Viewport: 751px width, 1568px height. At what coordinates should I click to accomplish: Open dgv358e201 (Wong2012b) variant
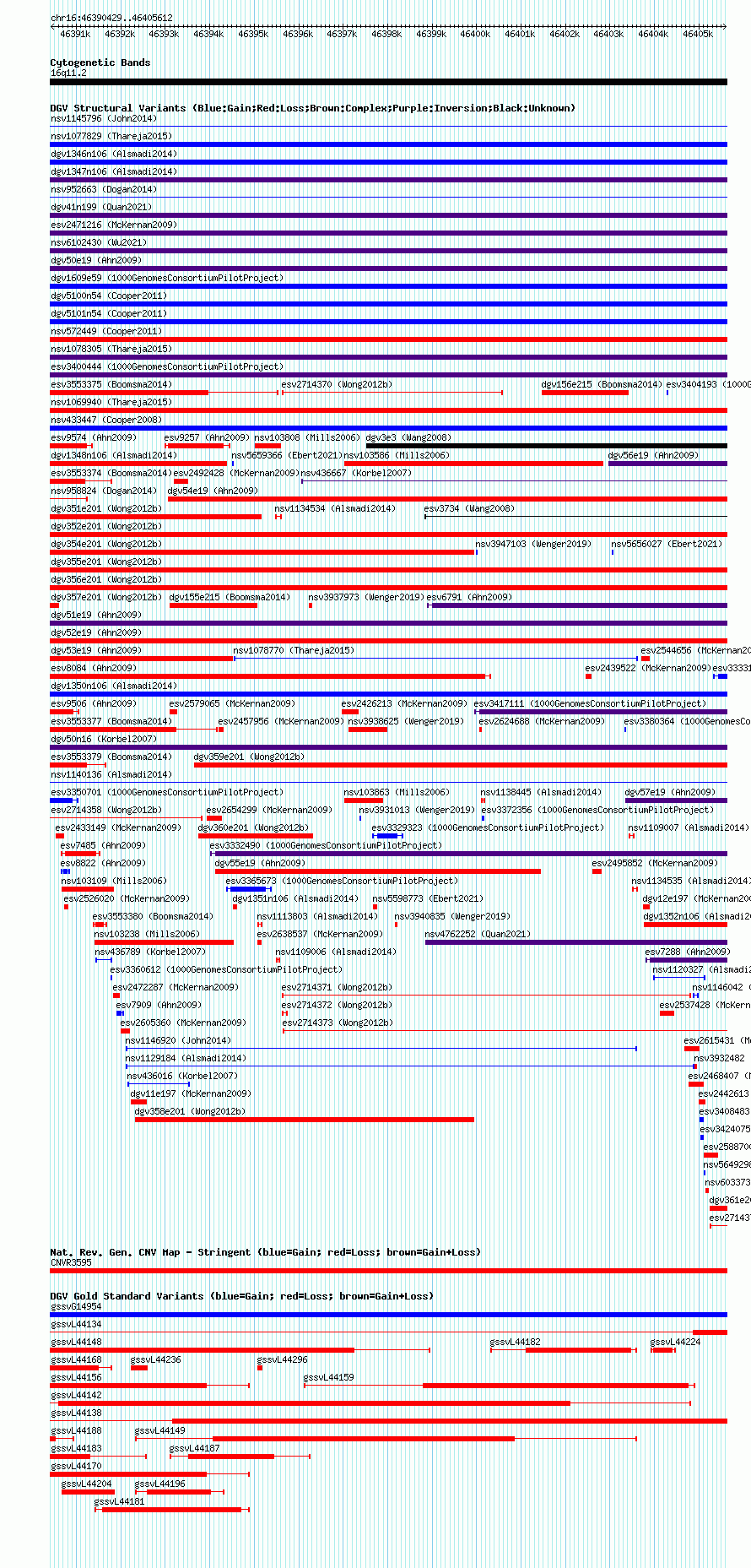point(190,1111)
